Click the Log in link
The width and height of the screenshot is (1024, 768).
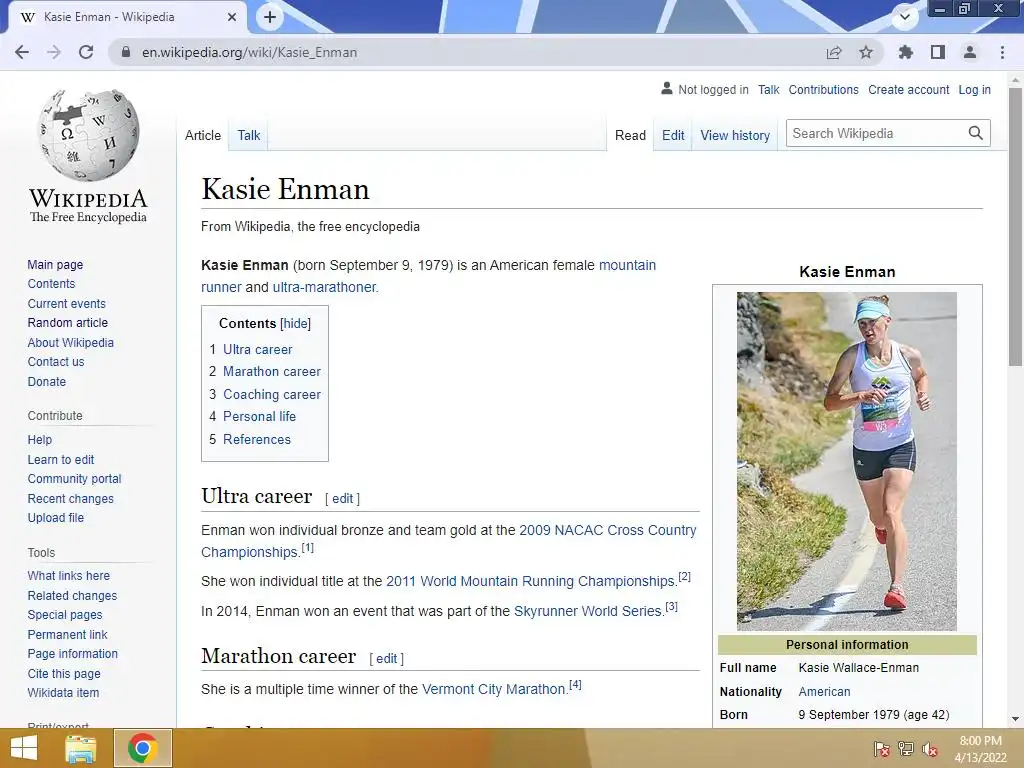[974, 89]
